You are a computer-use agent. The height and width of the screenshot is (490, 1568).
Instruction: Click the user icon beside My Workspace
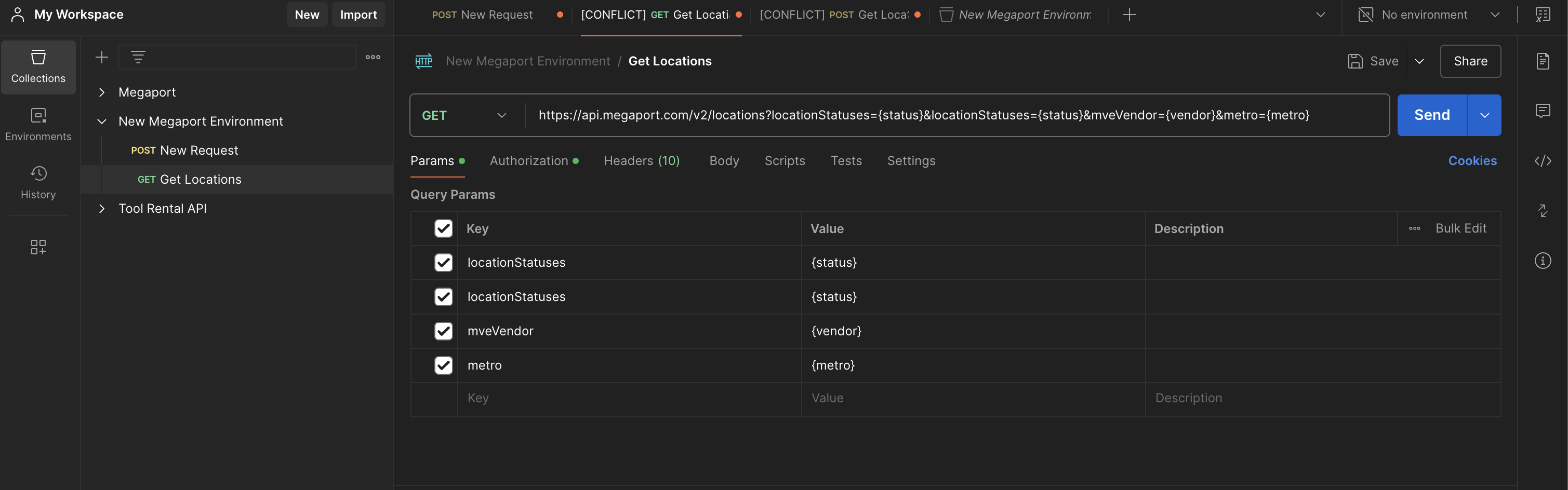(18, 15)
